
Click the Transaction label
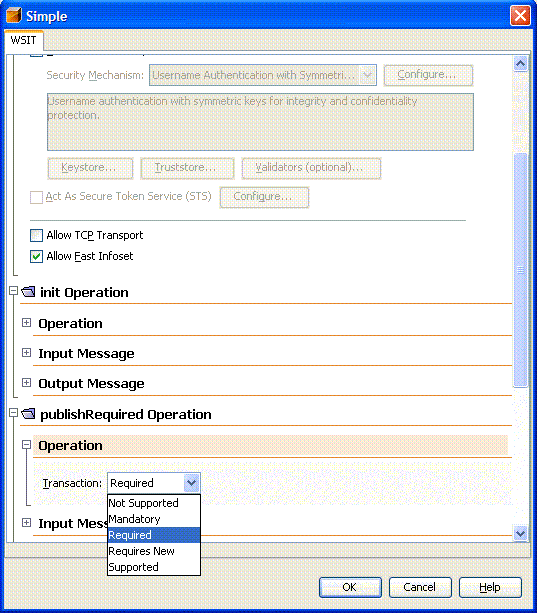click(72, 483)
